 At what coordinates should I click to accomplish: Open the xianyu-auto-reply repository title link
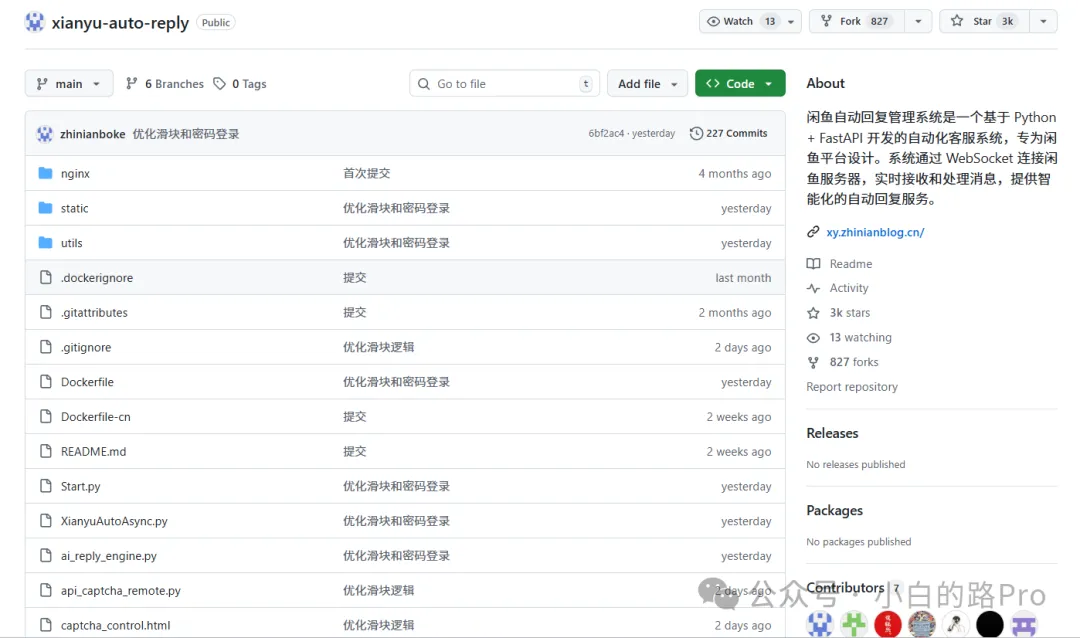coord(120,23)
